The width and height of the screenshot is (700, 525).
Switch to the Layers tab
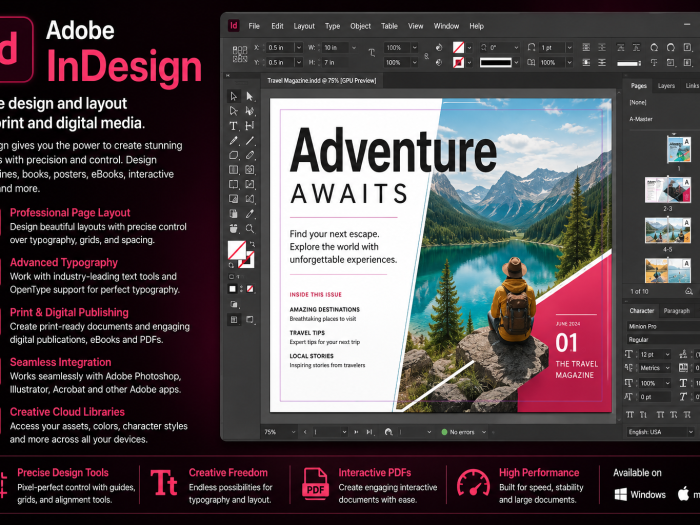[x=666, y=86]
